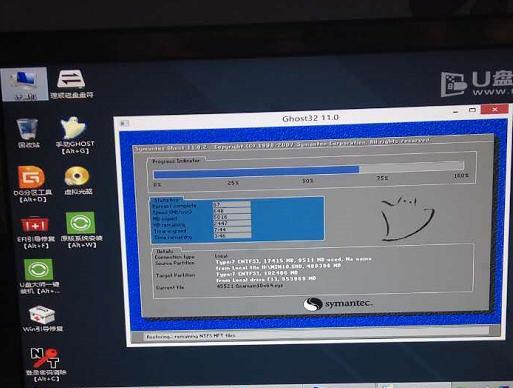Maximize the Ghost32 window
The width and height of the screenshot is (513, 388).
(472, 110)
